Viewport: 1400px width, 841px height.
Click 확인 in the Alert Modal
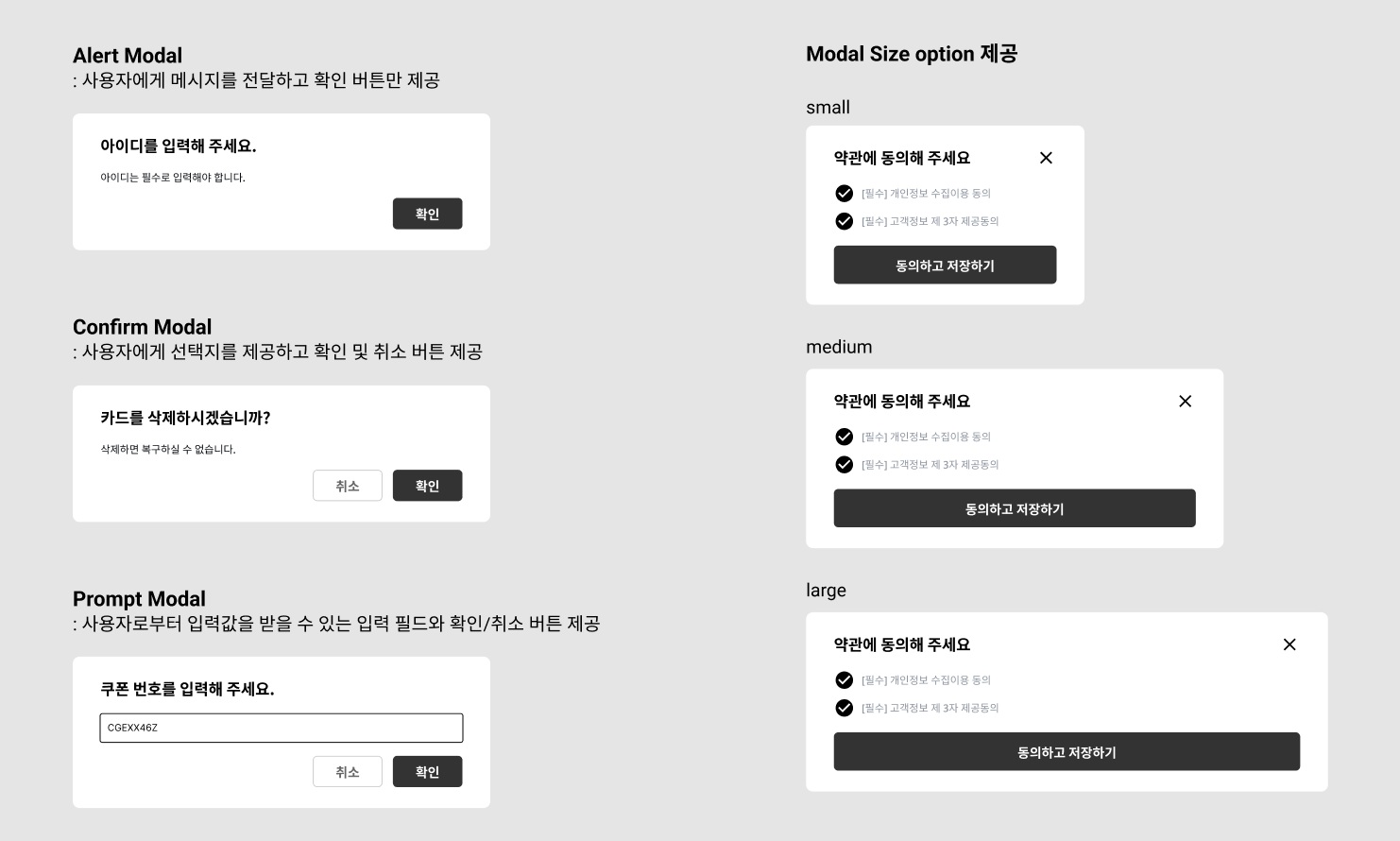click(427, 214)
